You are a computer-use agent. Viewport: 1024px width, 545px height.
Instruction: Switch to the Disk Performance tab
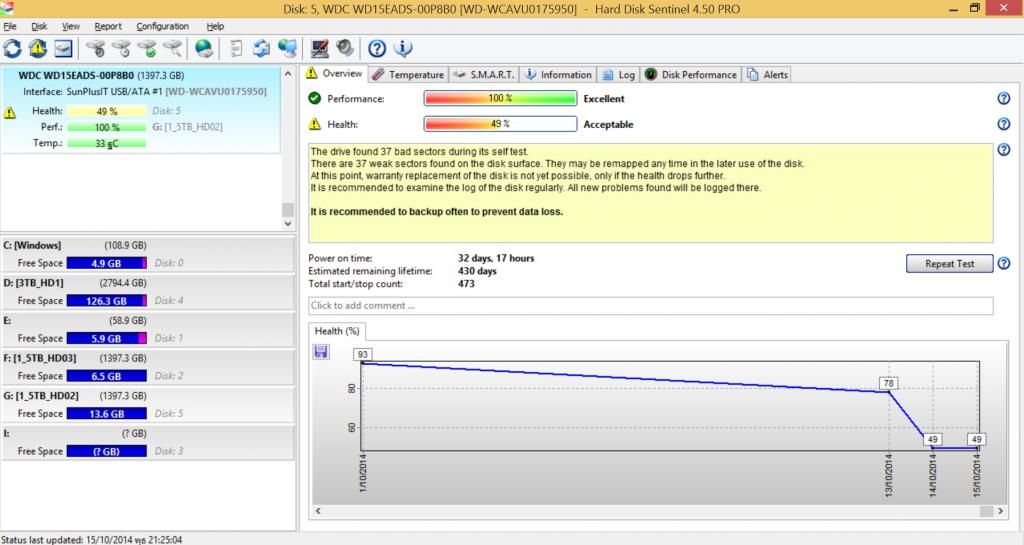(x=691, y=74)
